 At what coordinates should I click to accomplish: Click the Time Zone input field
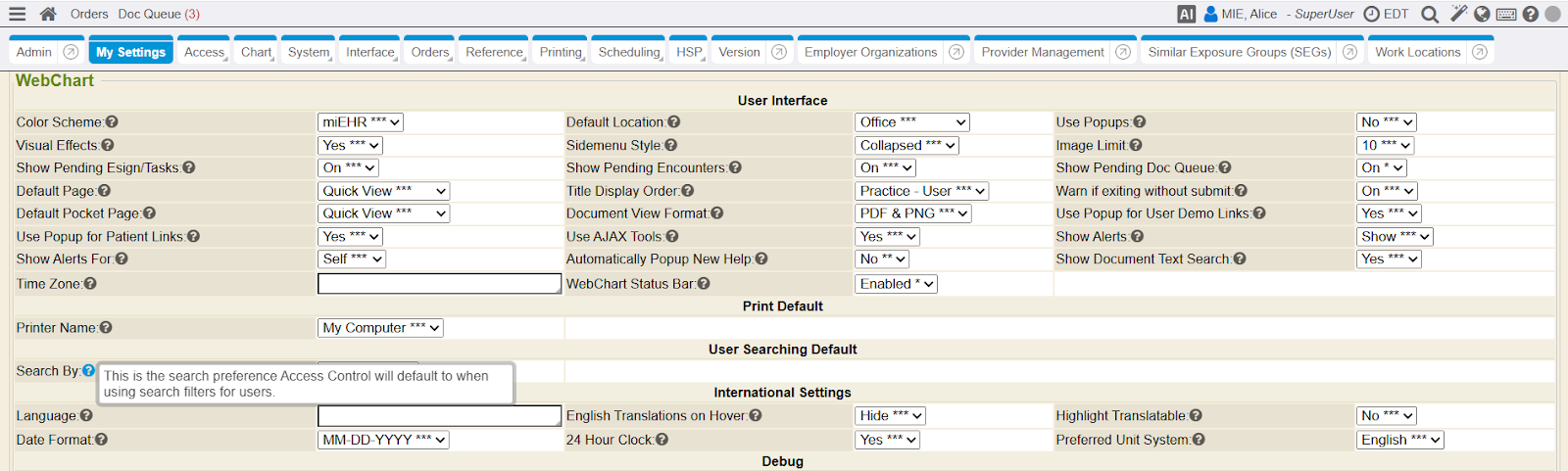(439, 284)
